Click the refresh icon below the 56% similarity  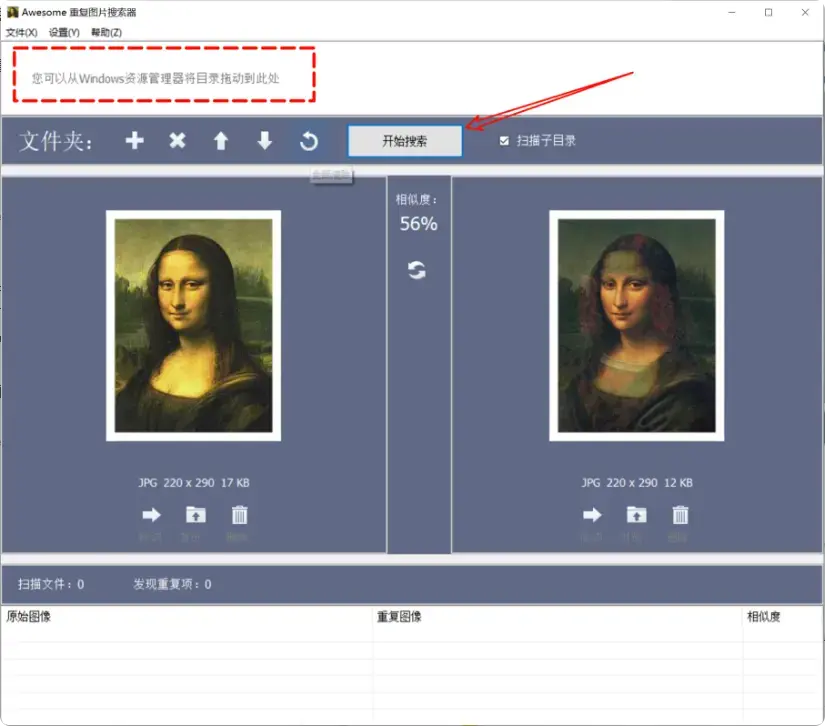coord(417,268)
